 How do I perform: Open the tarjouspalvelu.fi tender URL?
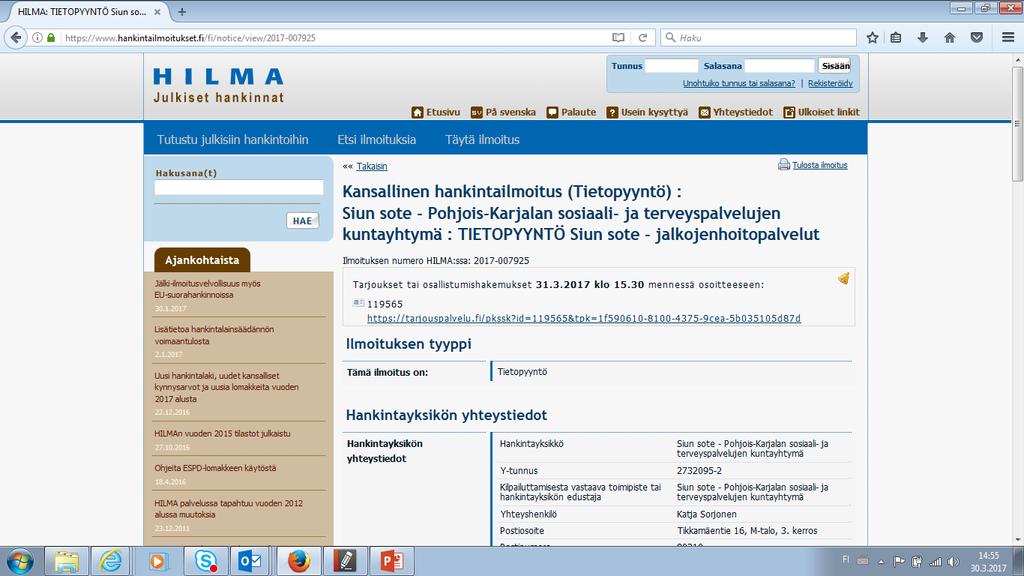584,319
